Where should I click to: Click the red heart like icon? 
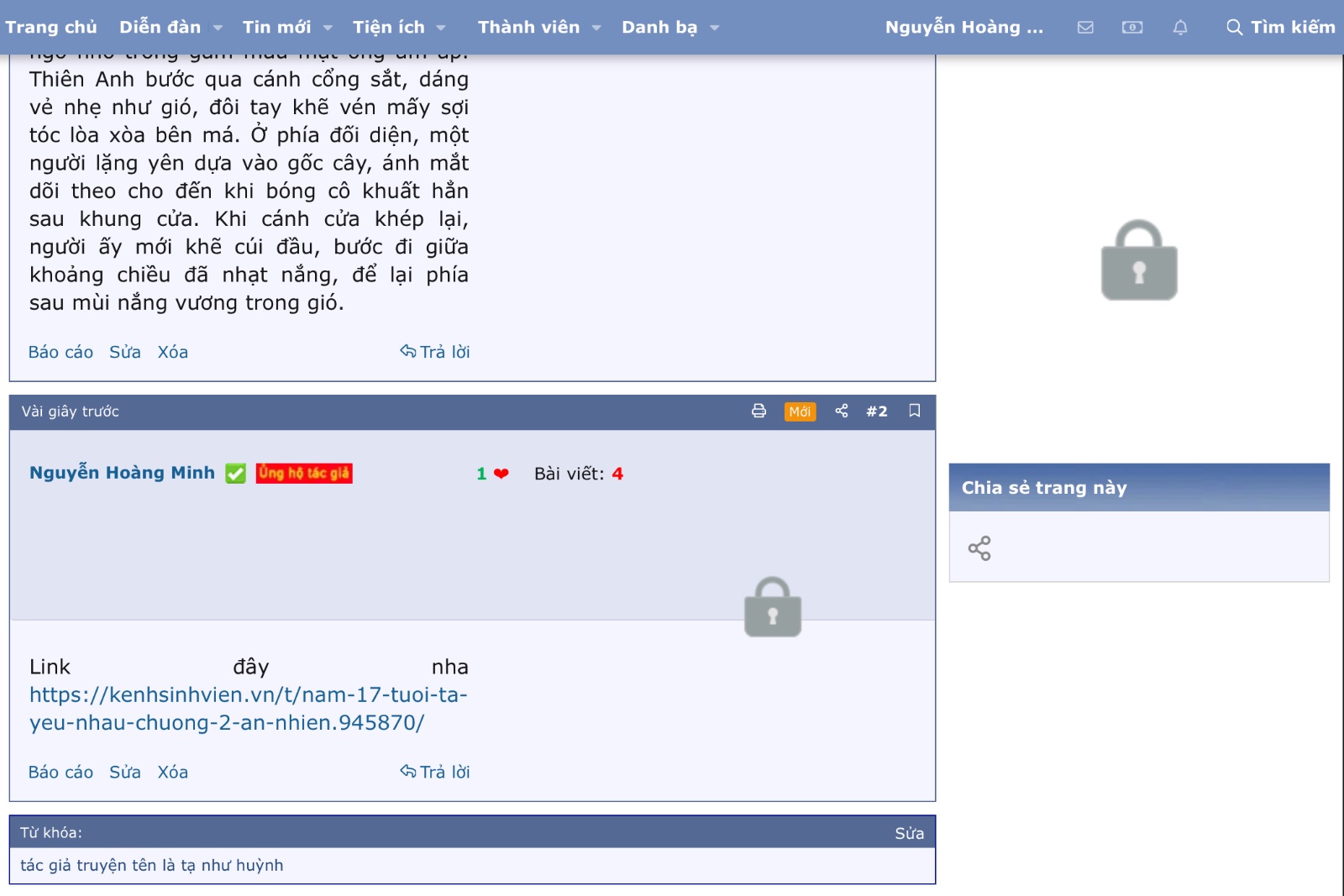[x=501, y=474]
